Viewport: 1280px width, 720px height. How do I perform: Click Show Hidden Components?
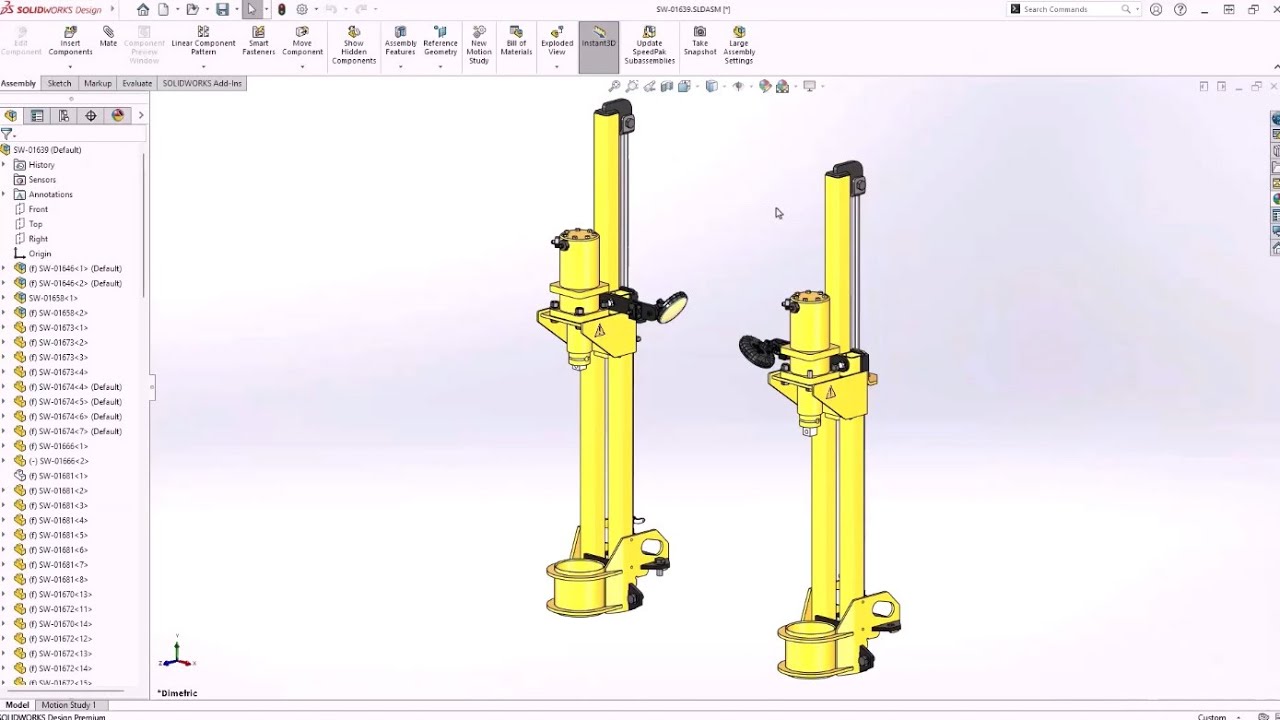[353, 45]
